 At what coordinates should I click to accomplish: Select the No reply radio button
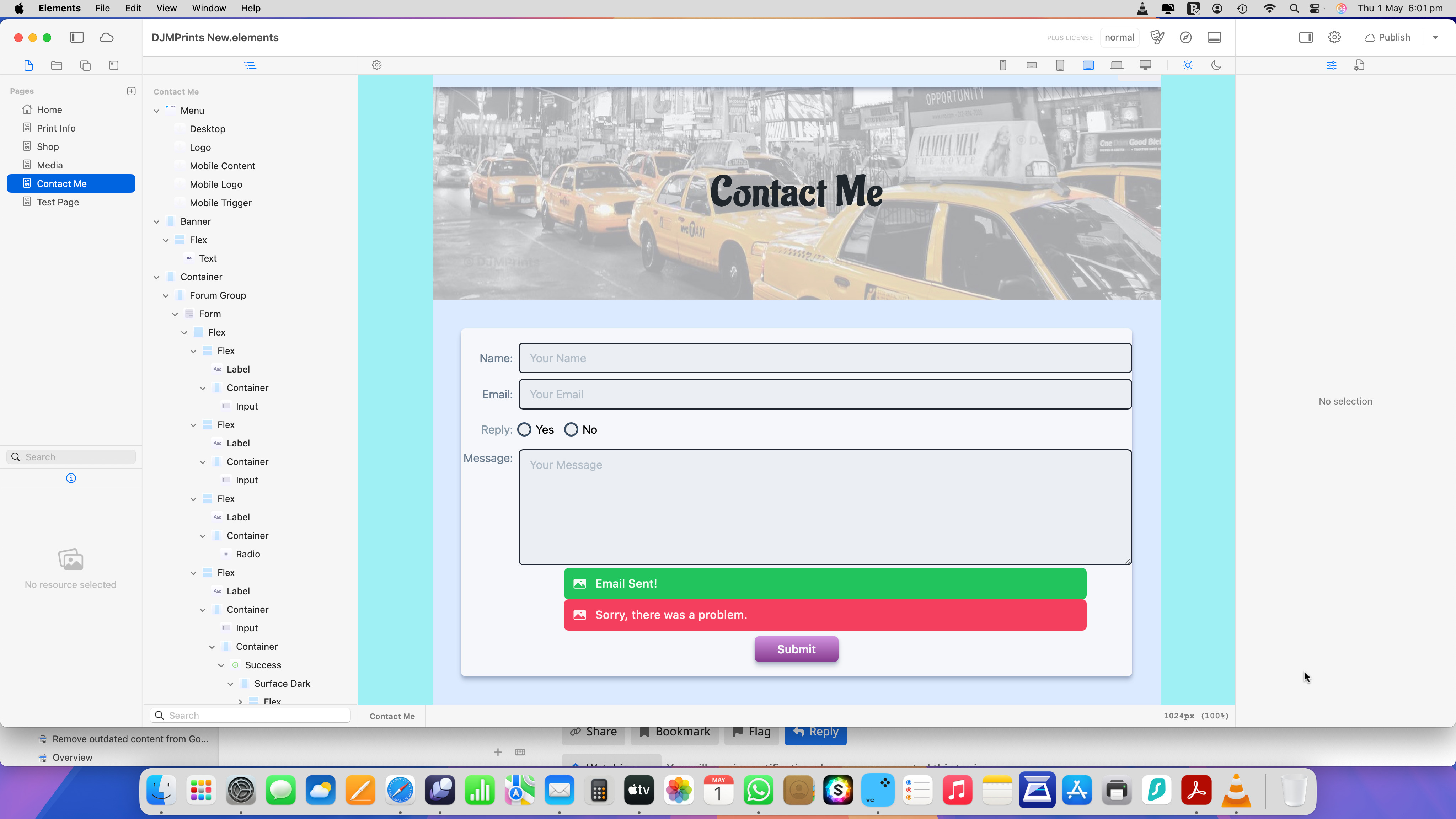point(571,429)
